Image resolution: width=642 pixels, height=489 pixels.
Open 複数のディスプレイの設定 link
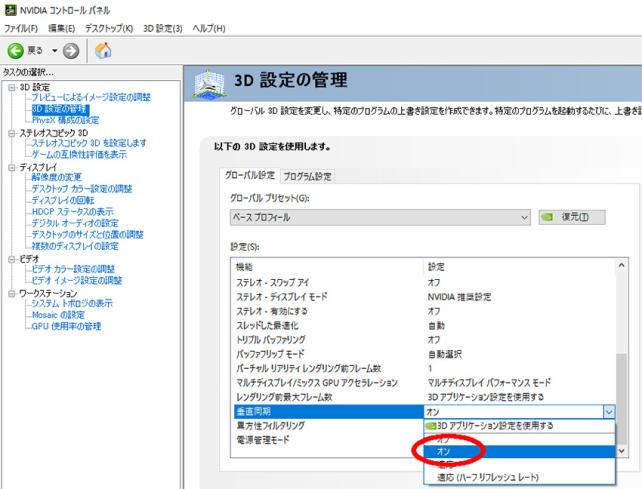pyautogui.click(x=75, y=246)
